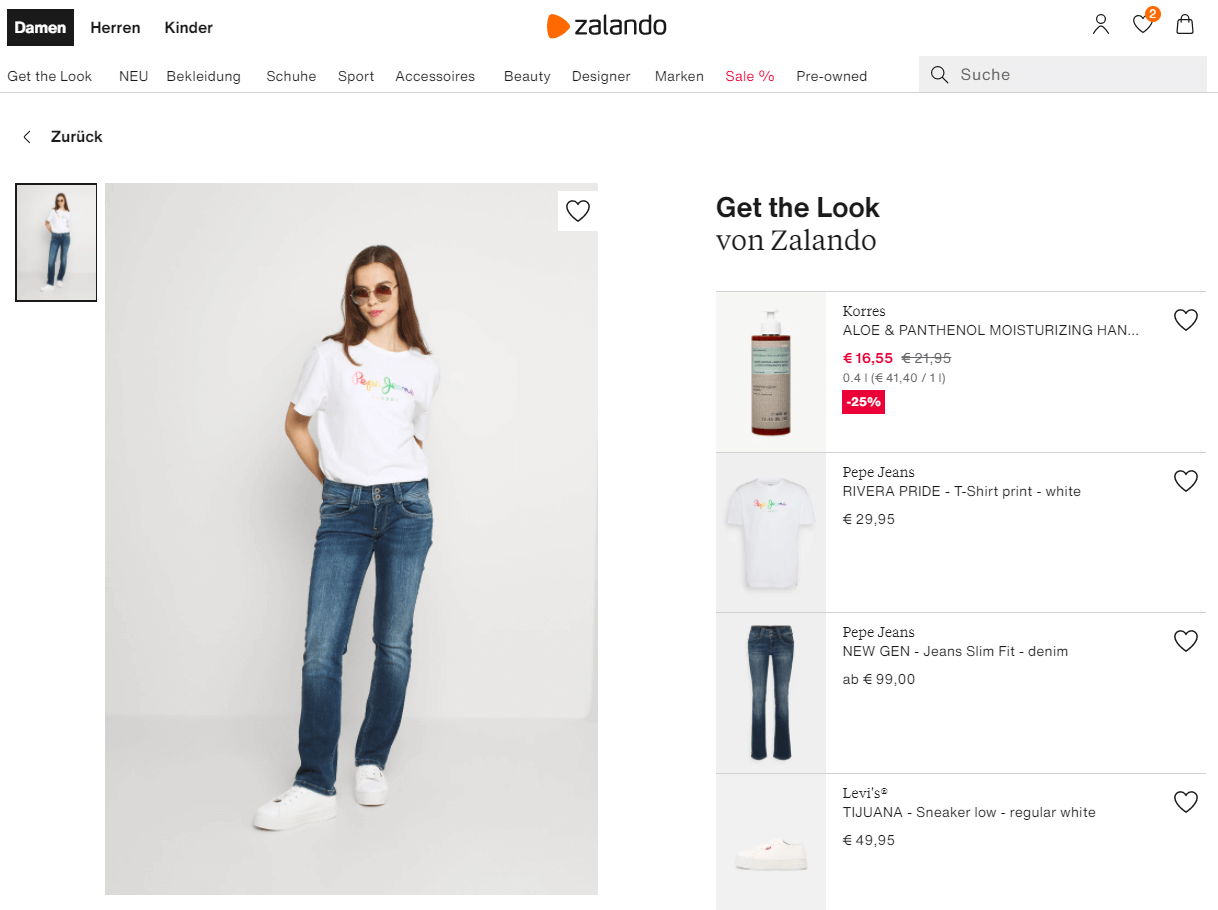Screen dimensions: 1218x910
Task: Select the Kinder tab
Action: (x=189, y=28)
